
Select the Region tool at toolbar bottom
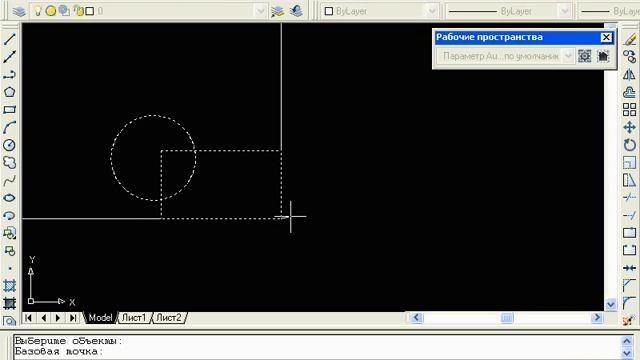(x=9, y=321)
